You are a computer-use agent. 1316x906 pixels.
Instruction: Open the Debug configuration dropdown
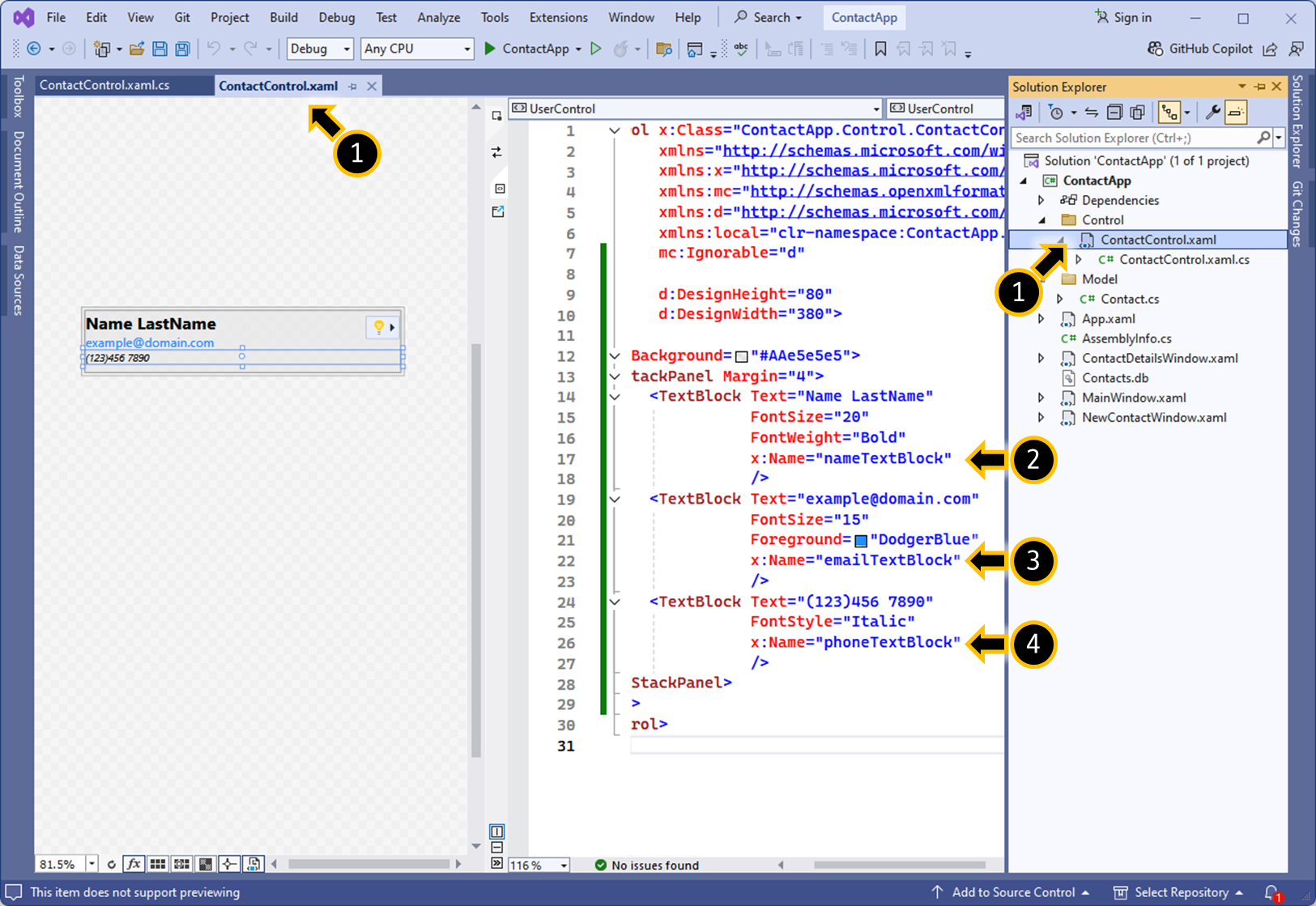[320, 49]
